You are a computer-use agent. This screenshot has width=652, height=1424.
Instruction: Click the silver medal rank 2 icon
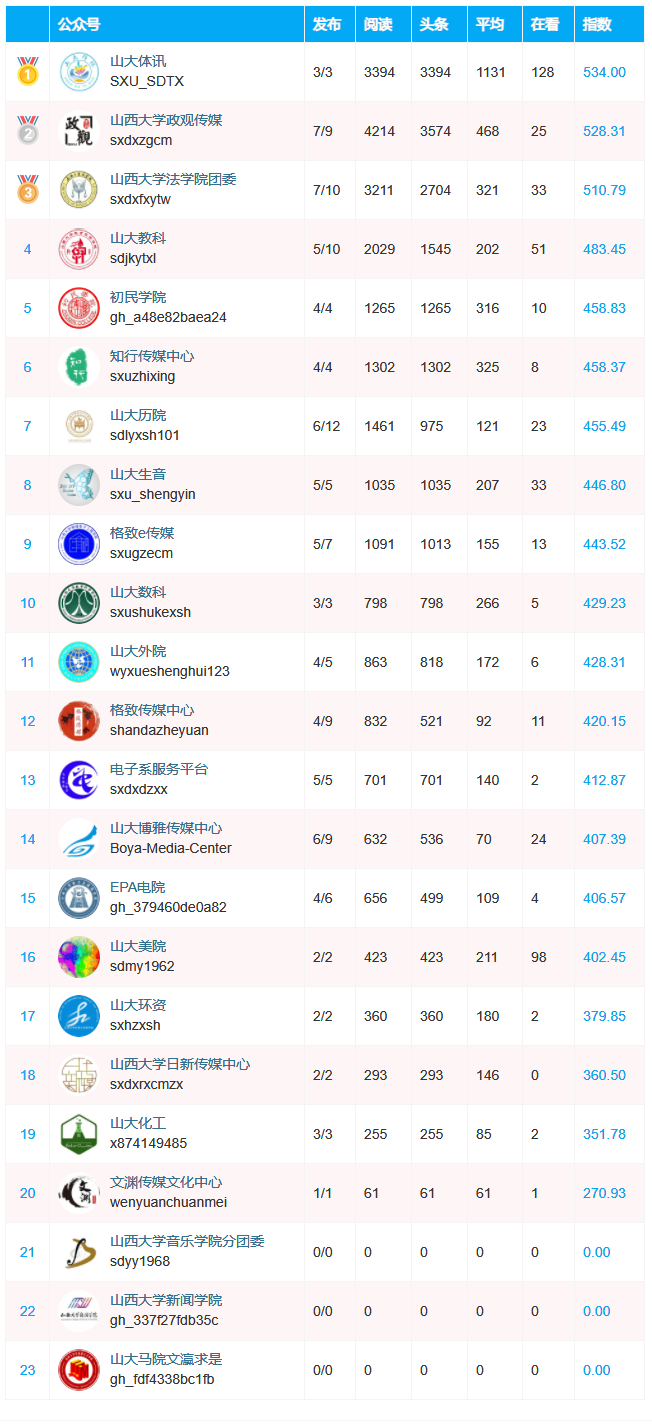click(27, 130)
